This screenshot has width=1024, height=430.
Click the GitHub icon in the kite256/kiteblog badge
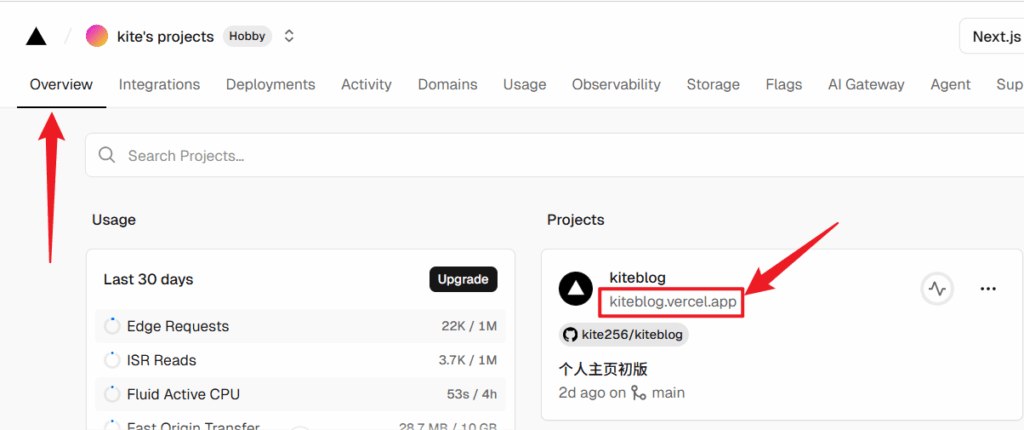[x=571, y=334]
